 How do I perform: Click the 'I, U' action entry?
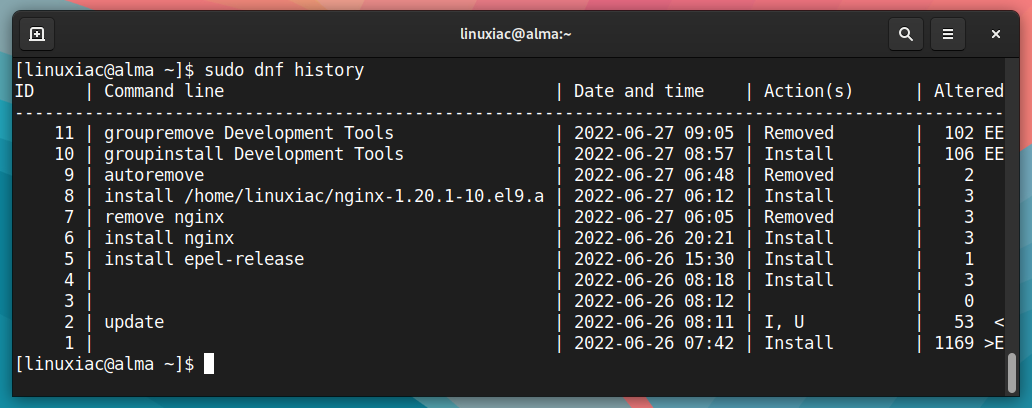click(x=783, y=322)
